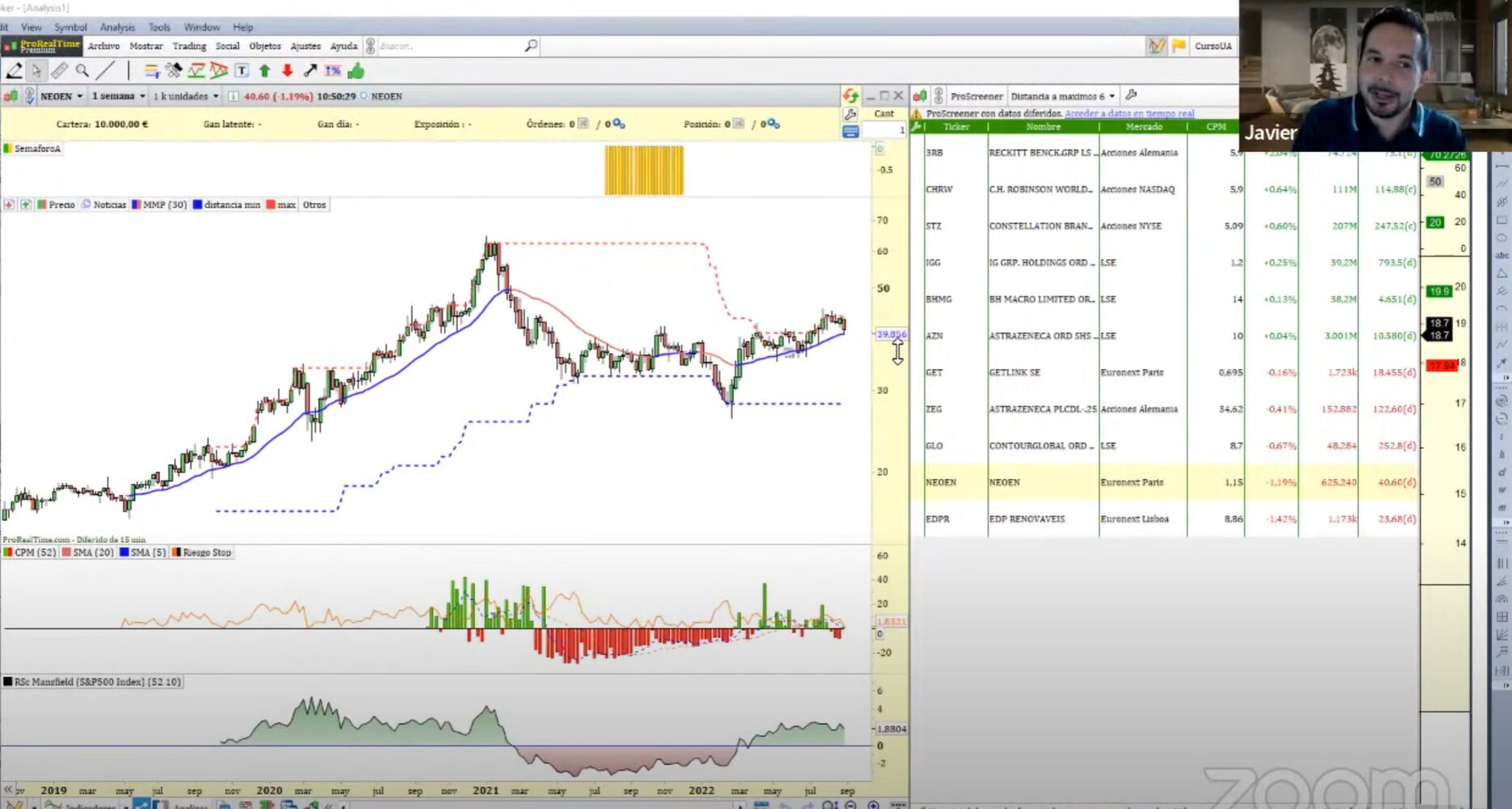Click Acceder a datos en tiempo real link

click(1129, 113)
